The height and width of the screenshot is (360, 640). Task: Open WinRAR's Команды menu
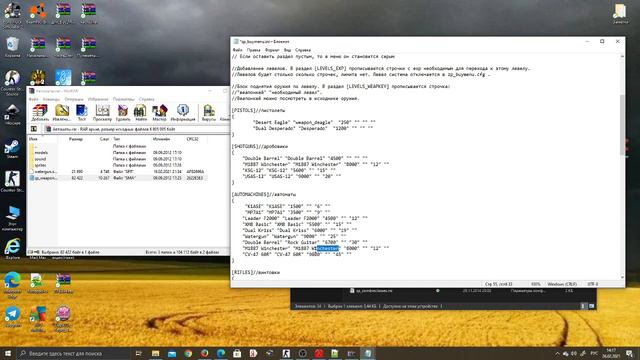click(x=51, y=99)
